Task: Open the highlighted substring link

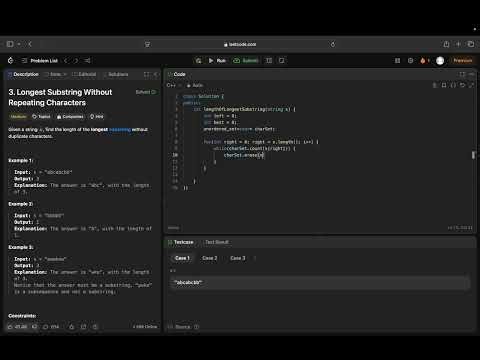Action: pyautogui.click(x=120, y=129)
